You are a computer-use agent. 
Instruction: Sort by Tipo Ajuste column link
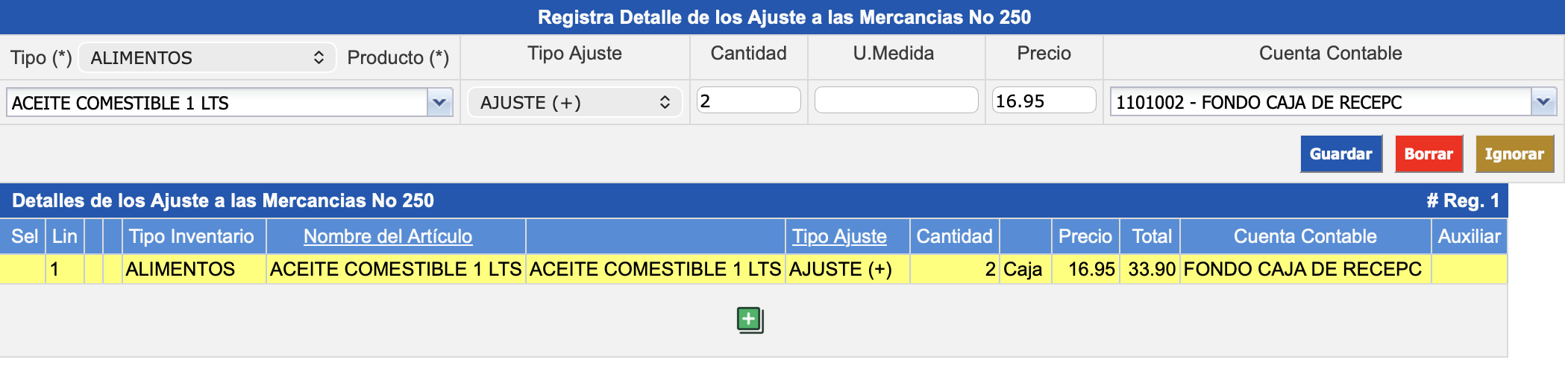pos(839,236)
